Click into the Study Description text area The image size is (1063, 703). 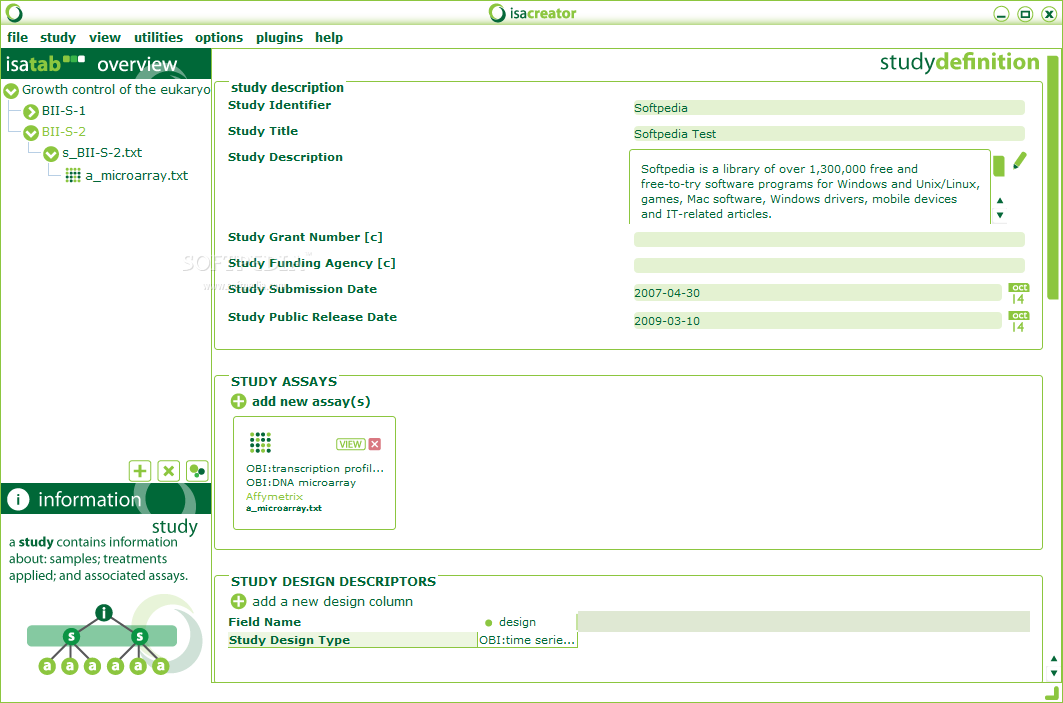coord(809,188)
